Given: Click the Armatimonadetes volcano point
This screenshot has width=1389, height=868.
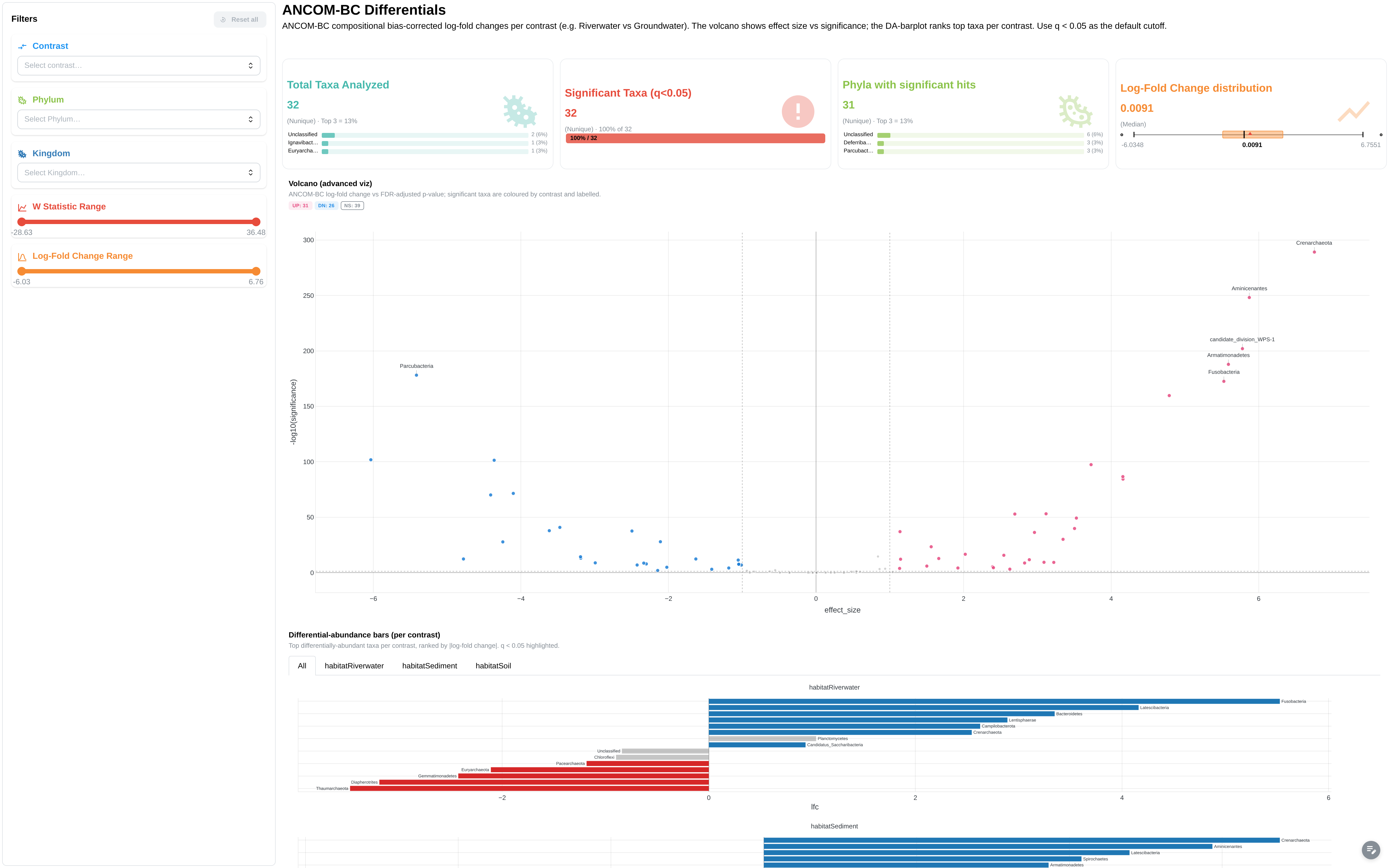Looking at the screenshot, I should click(1228, 365).
